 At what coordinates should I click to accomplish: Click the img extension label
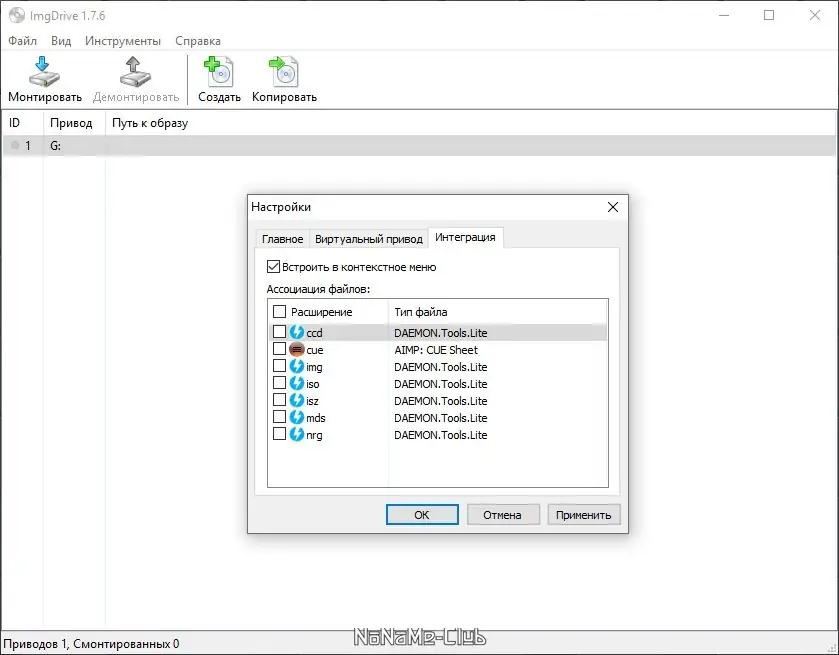click(314, 367)
